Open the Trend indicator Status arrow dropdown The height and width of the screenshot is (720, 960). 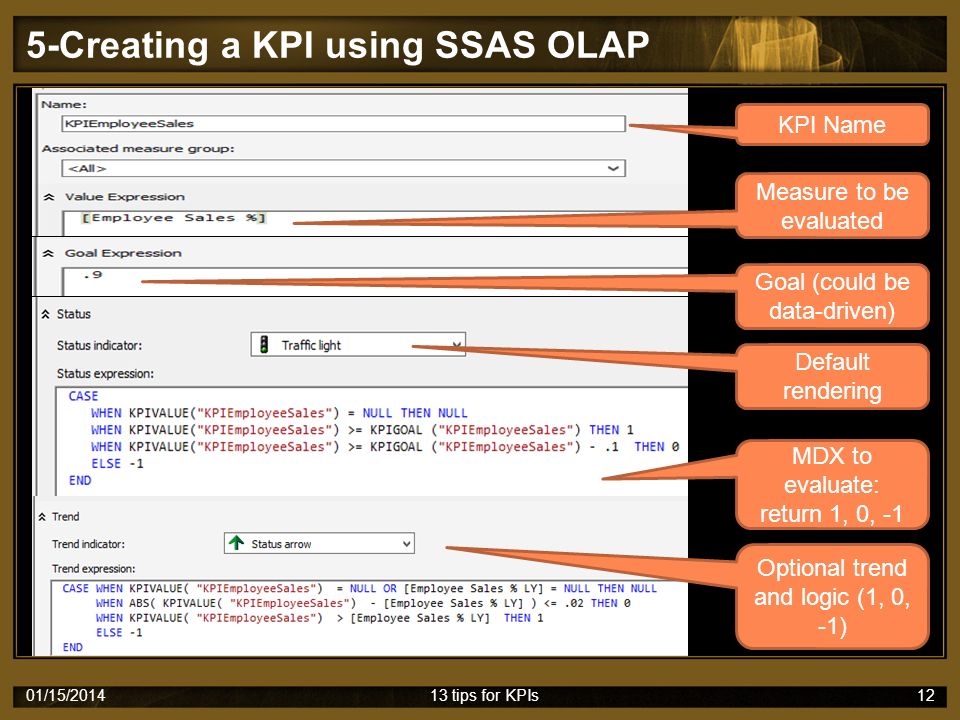(319, 544)
